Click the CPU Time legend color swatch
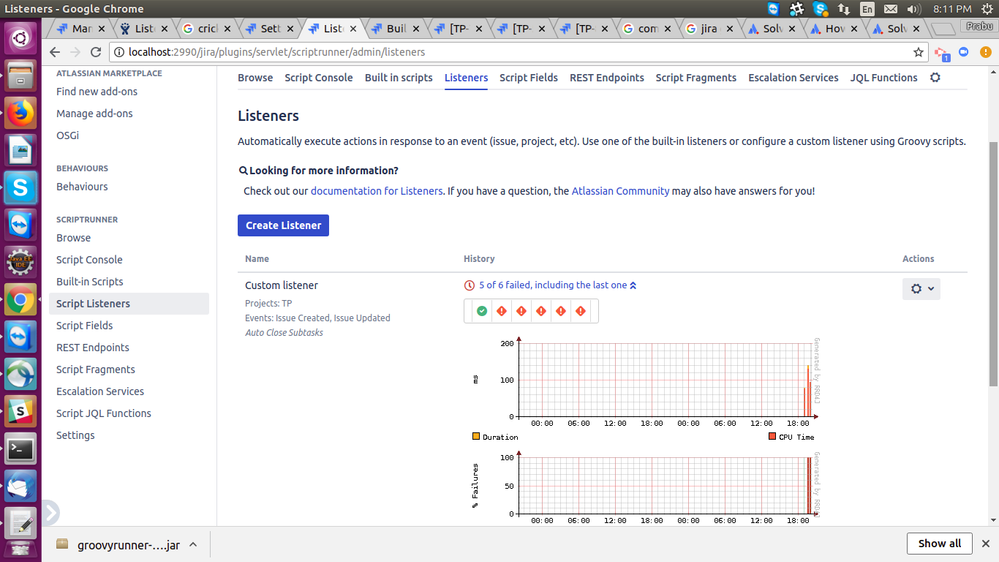999x562 pixels. (772, 436)
